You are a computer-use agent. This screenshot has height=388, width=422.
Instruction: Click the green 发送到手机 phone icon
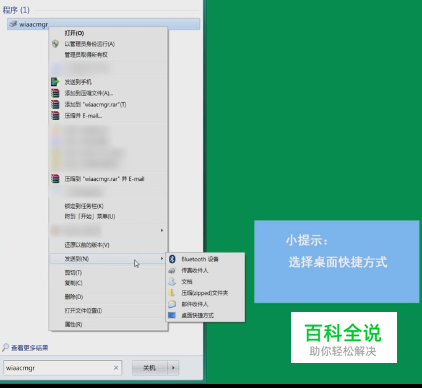click(x=55, y=82)
